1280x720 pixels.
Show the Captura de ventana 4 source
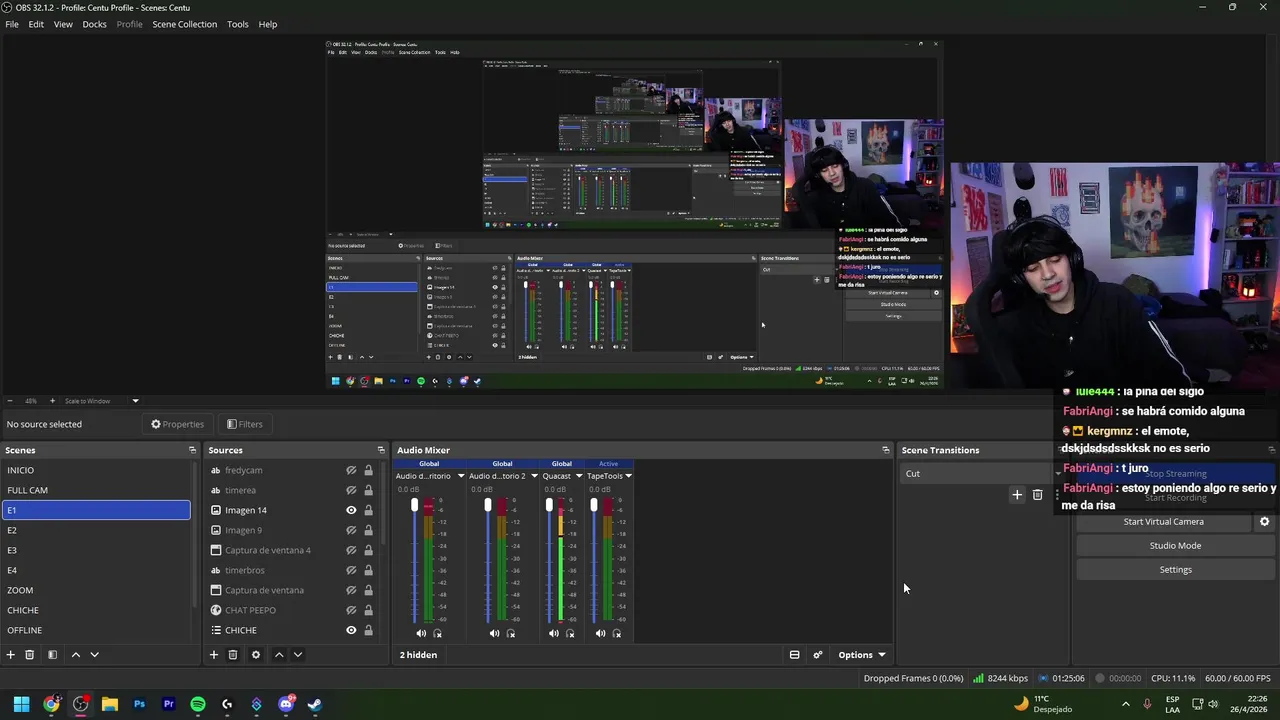click(x=351, y=550)
